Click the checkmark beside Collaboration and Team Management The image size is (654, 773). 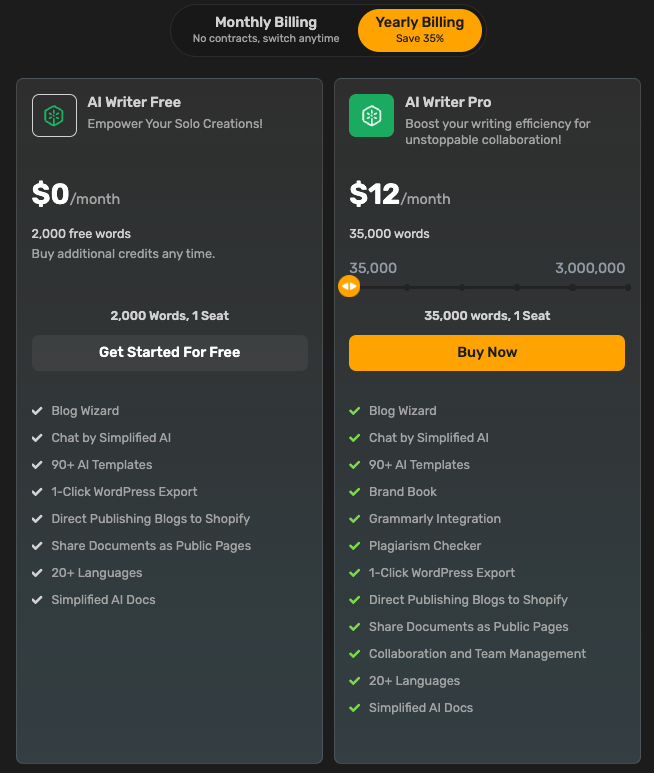(354, 654)
